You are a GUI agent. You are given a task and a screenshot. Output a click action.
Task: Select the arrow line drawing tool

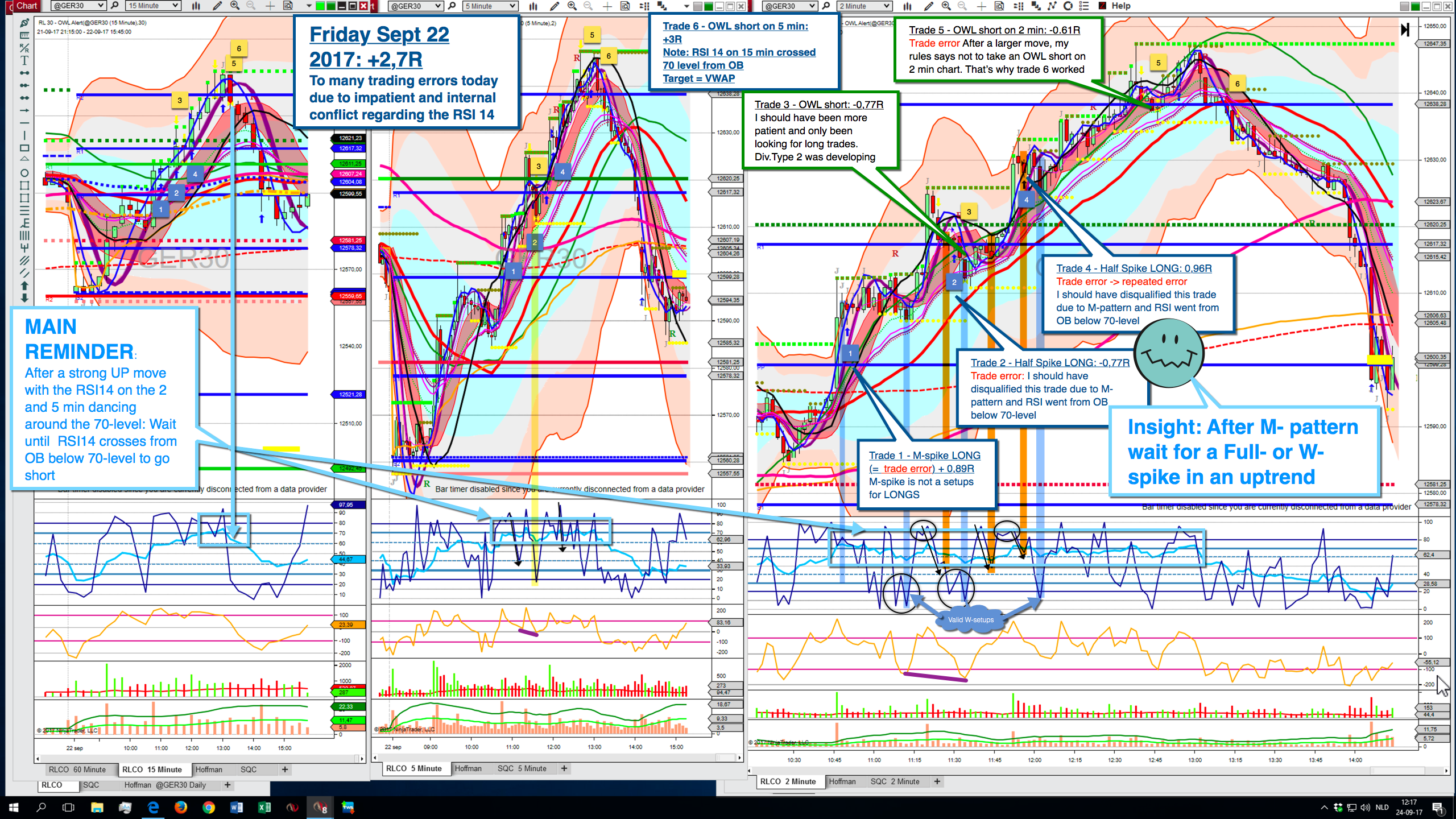[x=24, y=110]
